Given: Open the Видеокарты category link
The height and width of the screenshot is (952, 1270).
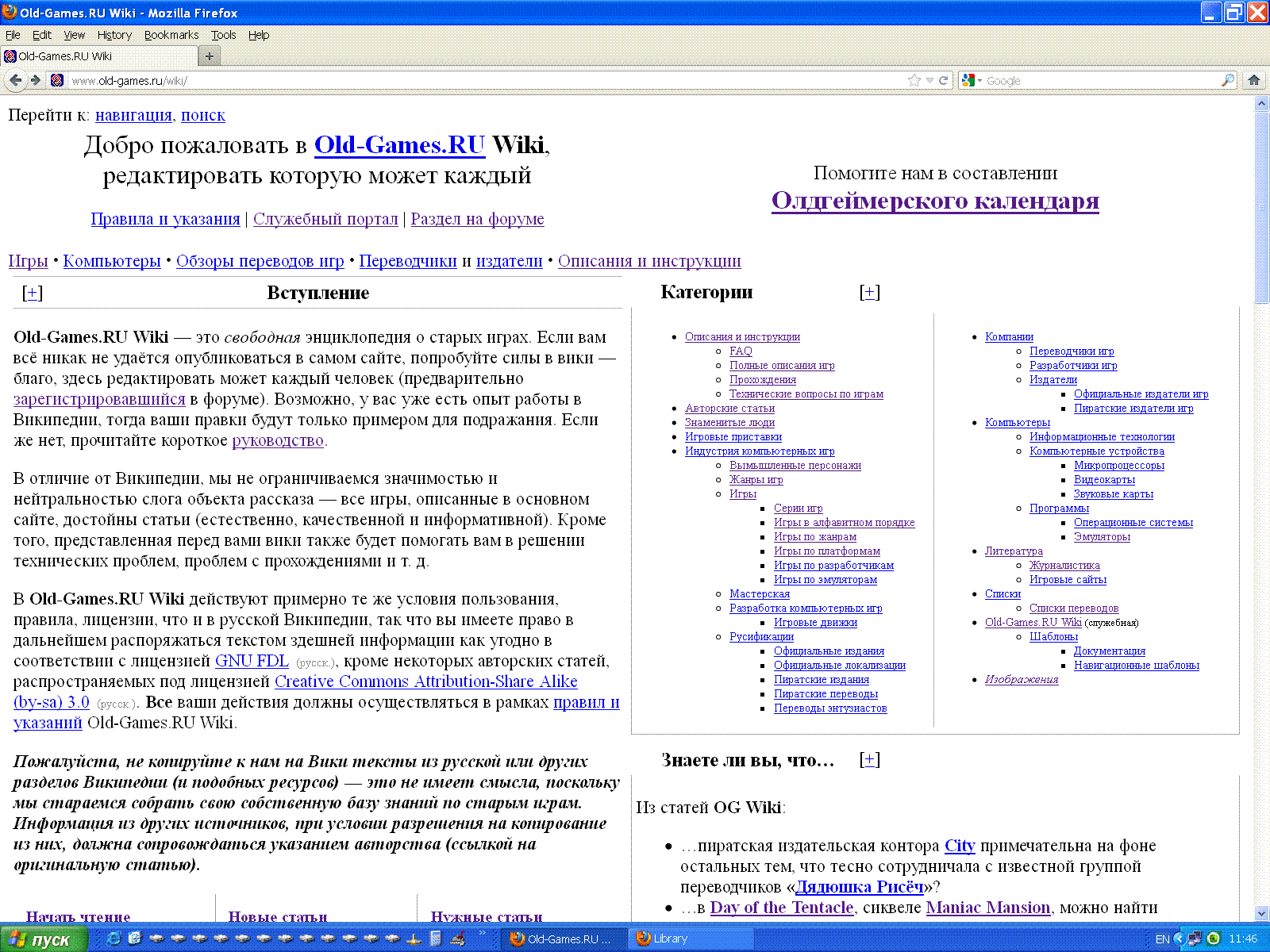Looking at the screenshot, I should click(1104, 480).
